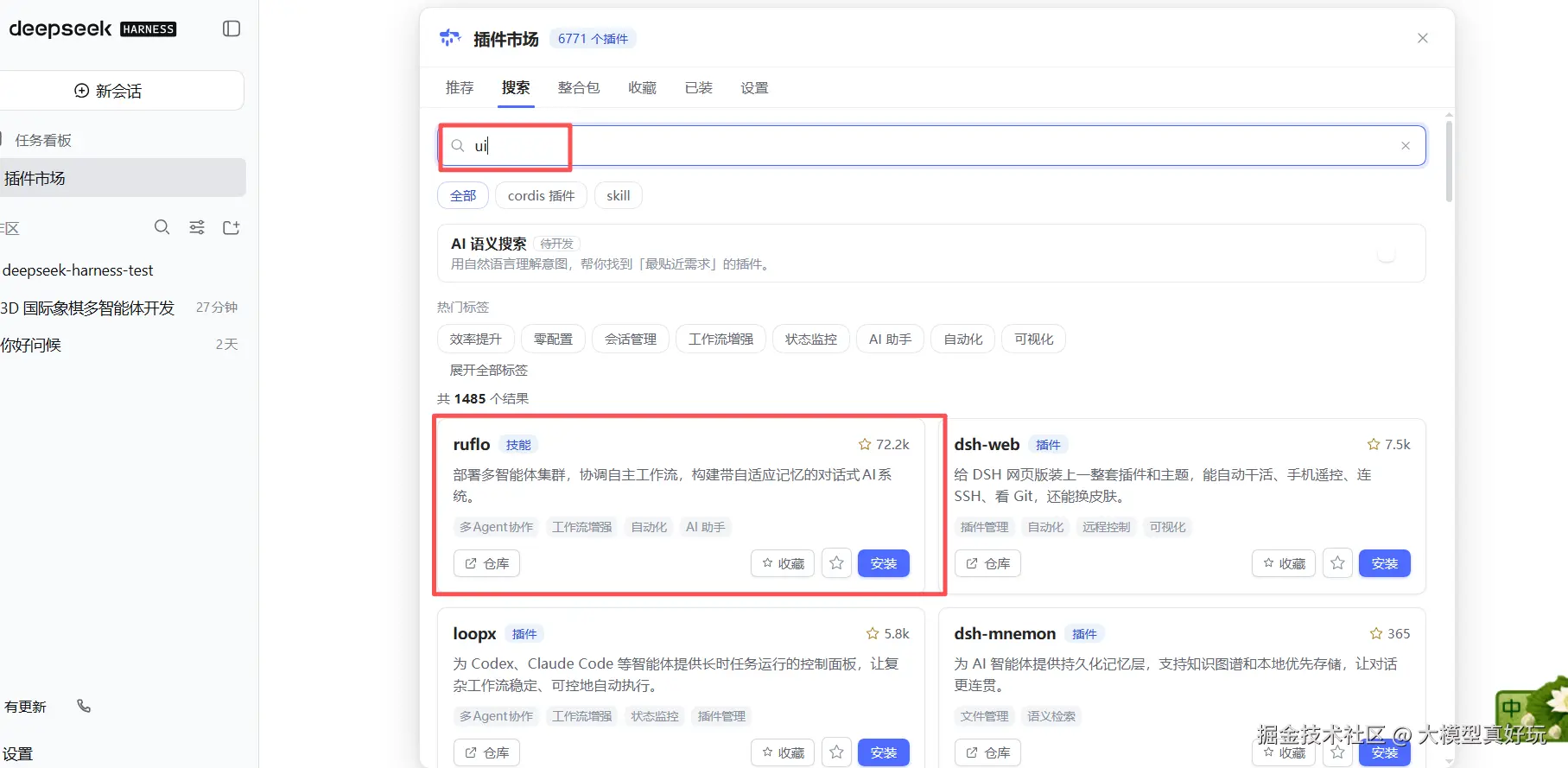Expand all tags via 展开全部标签
1568x768 pixels.
(x=488, y=370)
